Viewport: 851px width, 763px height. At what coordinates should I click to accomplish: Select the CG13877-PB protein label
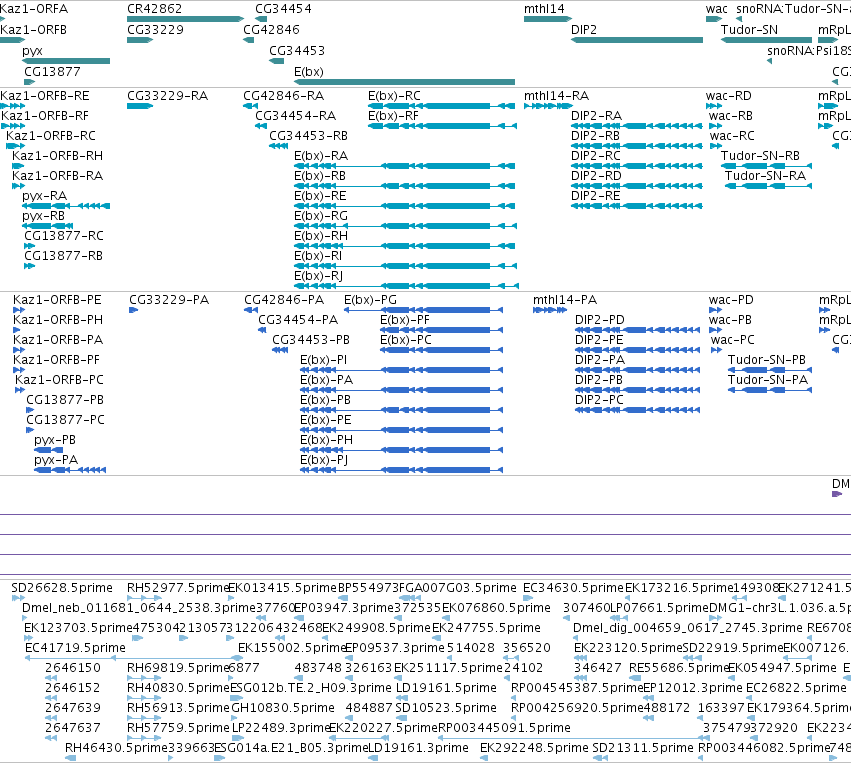[65, 400]
